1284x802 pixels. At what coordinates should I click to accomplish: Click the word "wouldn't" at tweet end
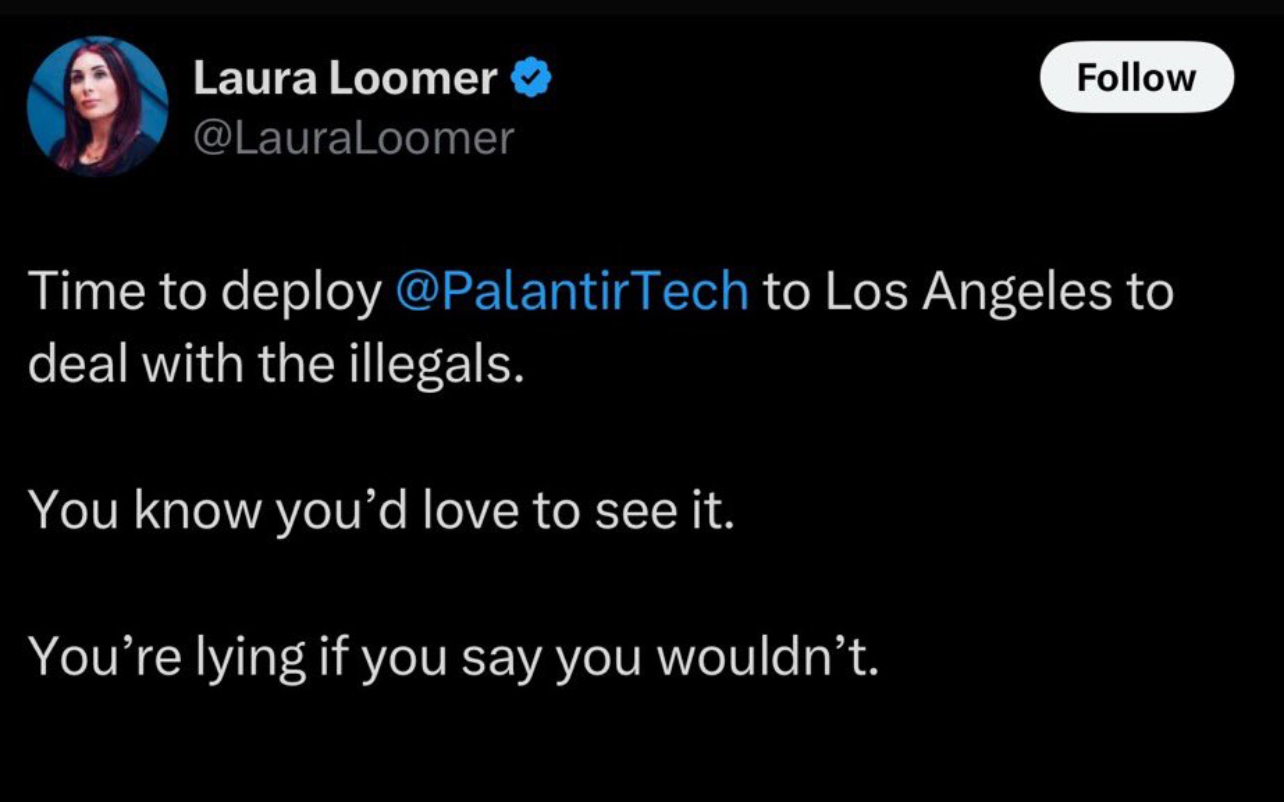[763, 657]
